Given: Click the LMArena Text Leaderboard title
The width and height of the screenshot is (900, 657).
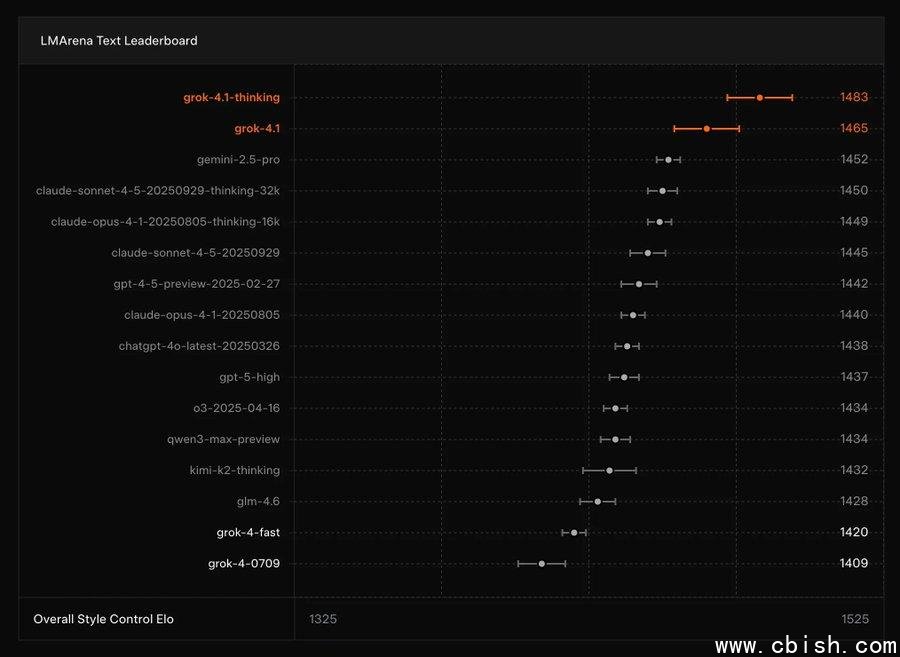Looking at the screenshot, I should (119, 41).
